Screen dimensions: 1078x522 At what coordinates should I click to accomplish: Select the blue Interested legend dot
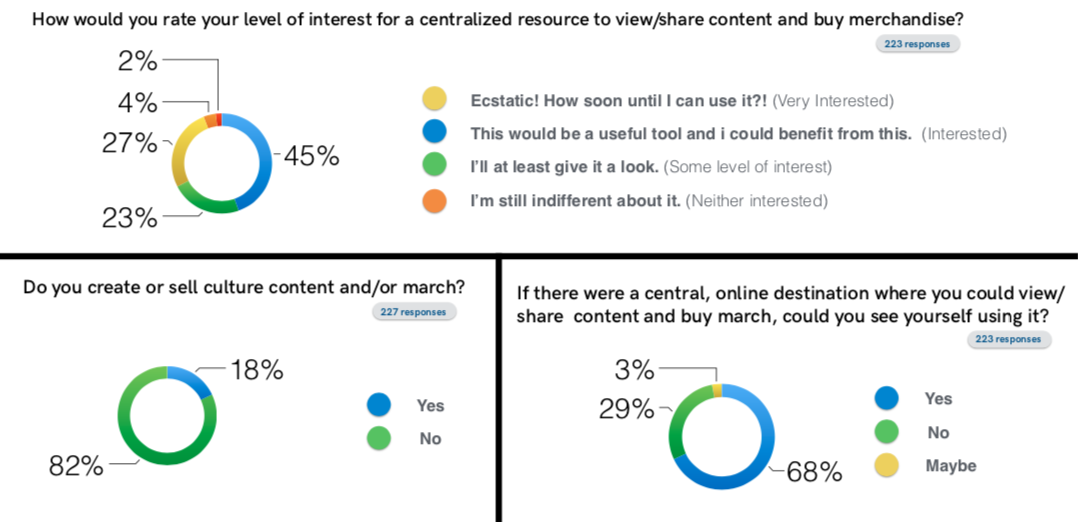coord(434,133)
